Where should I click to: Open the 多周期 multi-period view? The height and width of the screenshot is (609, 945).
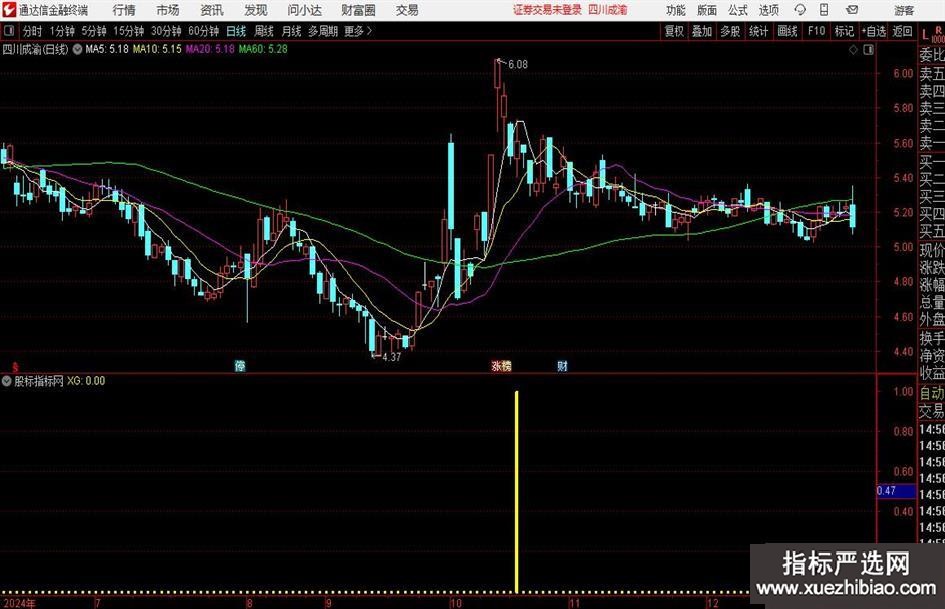click(323, 31)
